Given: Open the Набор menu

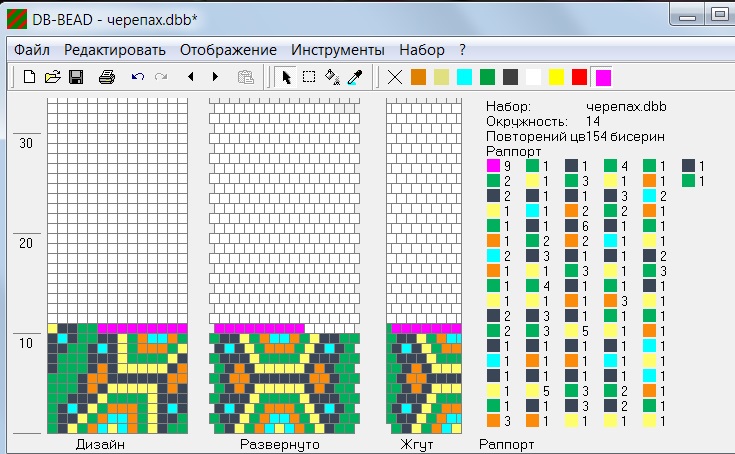Looking at the screenshot, I should pyautogui.click(x=421, y=49).
